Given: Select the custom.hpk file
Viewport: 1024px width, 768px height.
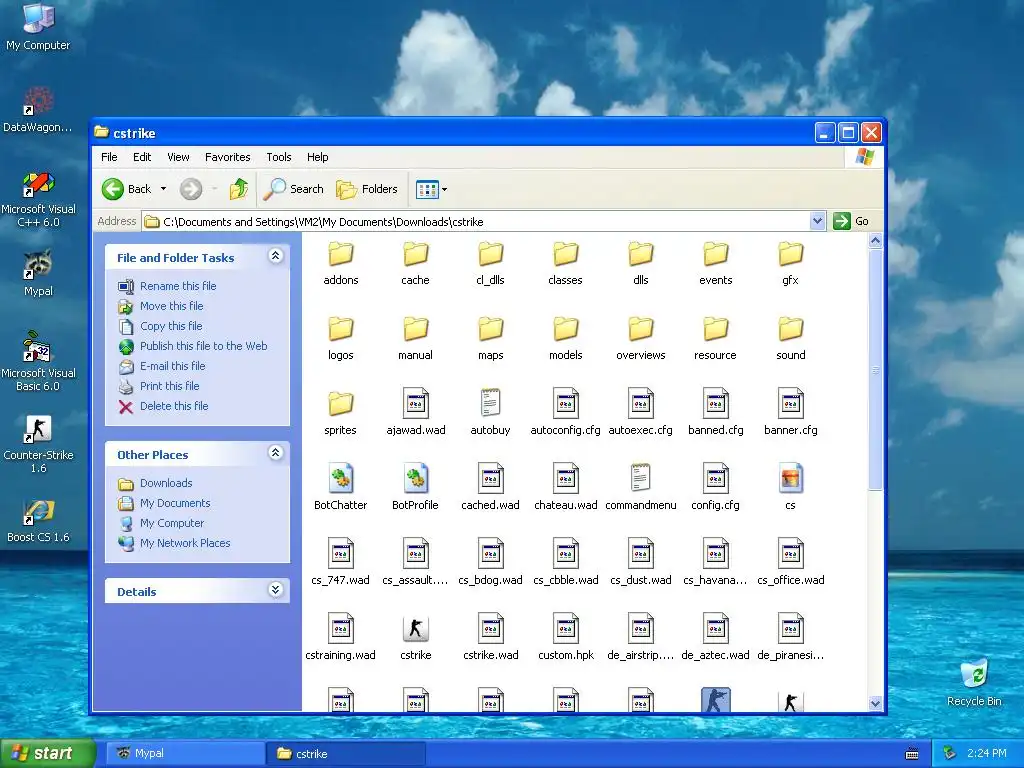Looking at the screenshot, I should tap(566, 638).
